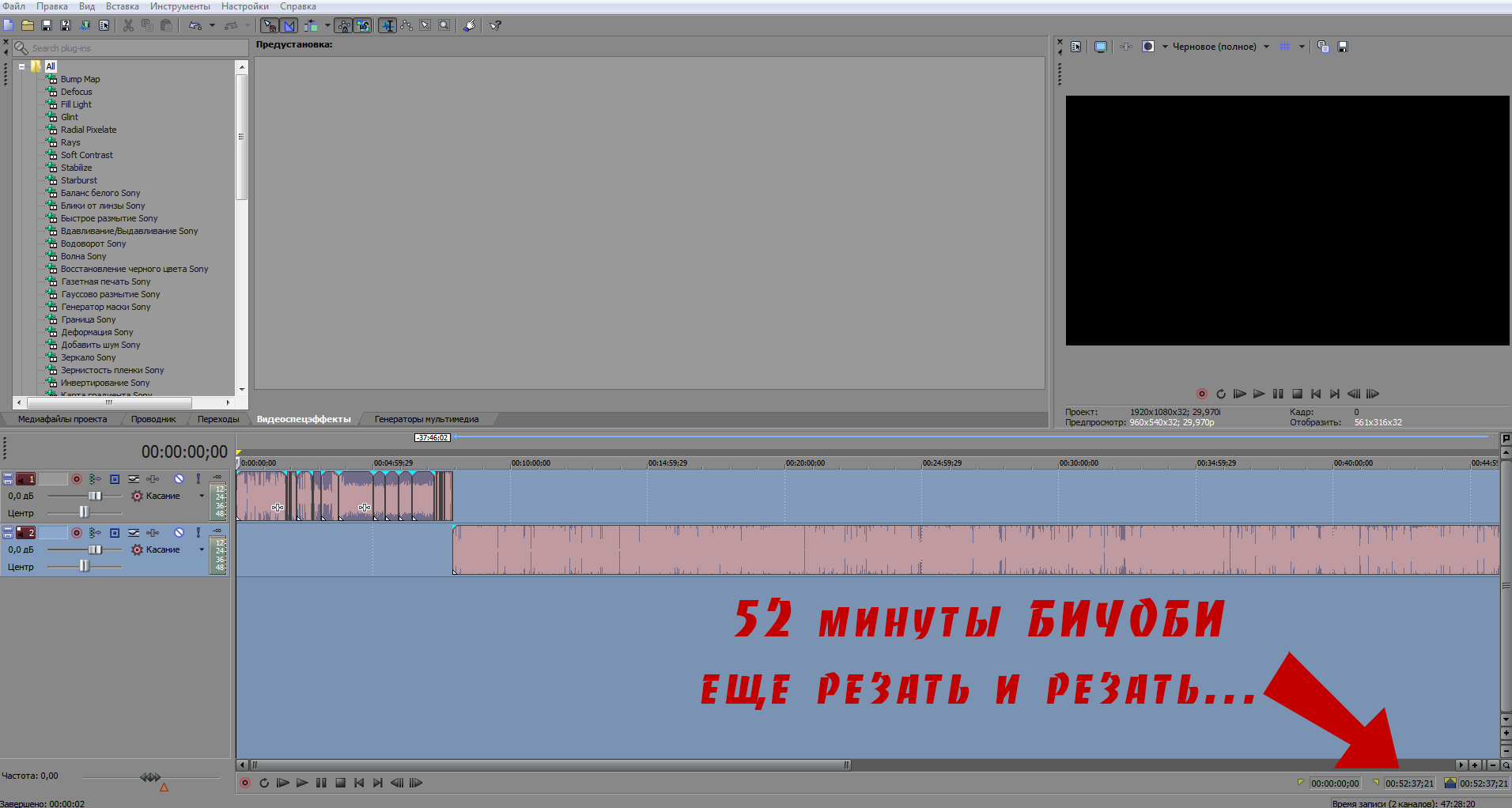Click the interactive tutorials hand icon
The height and width of the screenshot is (808, 1512).
click(x=470, y=25)
